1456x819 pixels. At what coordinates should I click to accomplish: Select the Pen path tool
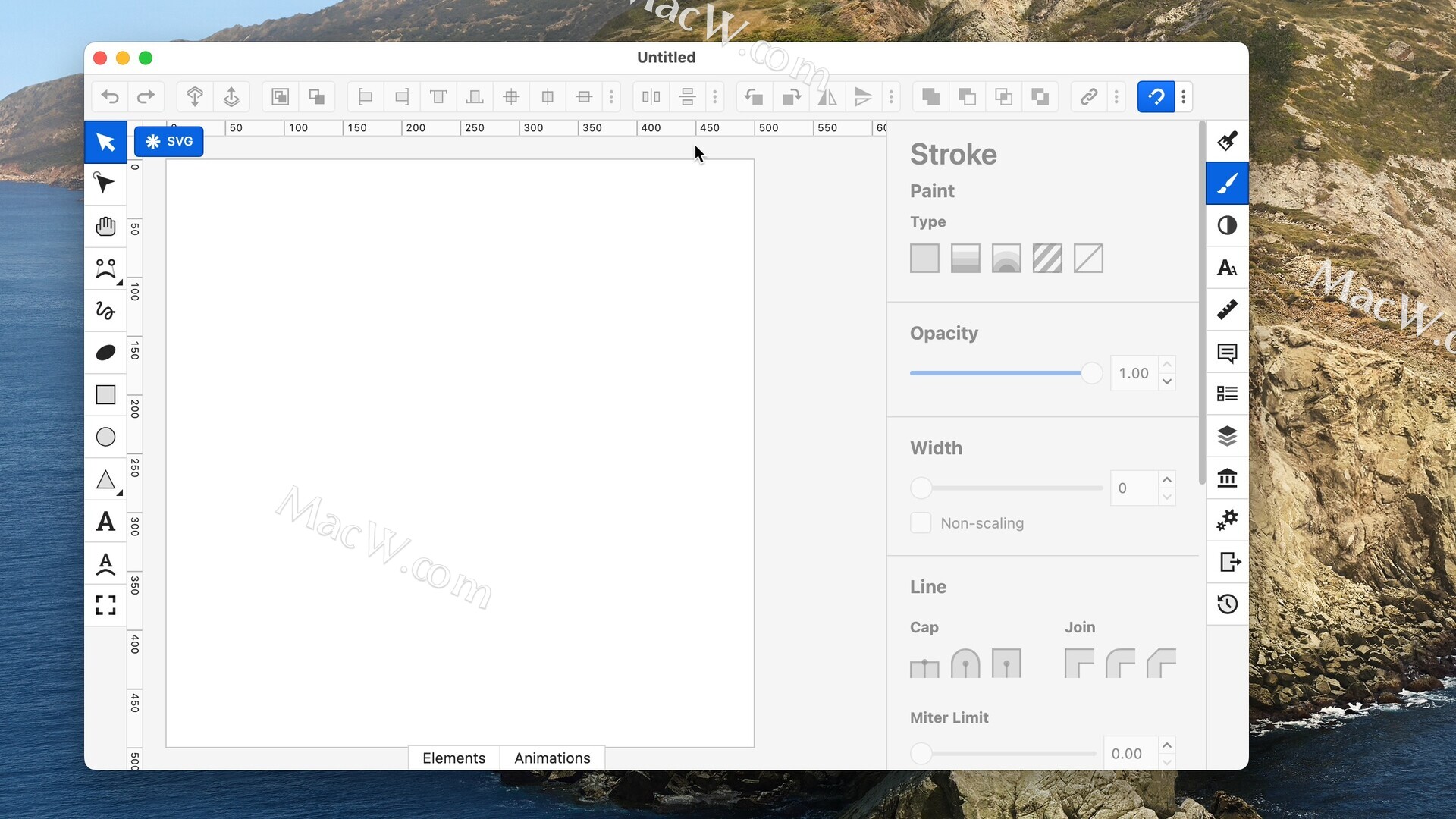pyautogui.click(x=105, y=268)
